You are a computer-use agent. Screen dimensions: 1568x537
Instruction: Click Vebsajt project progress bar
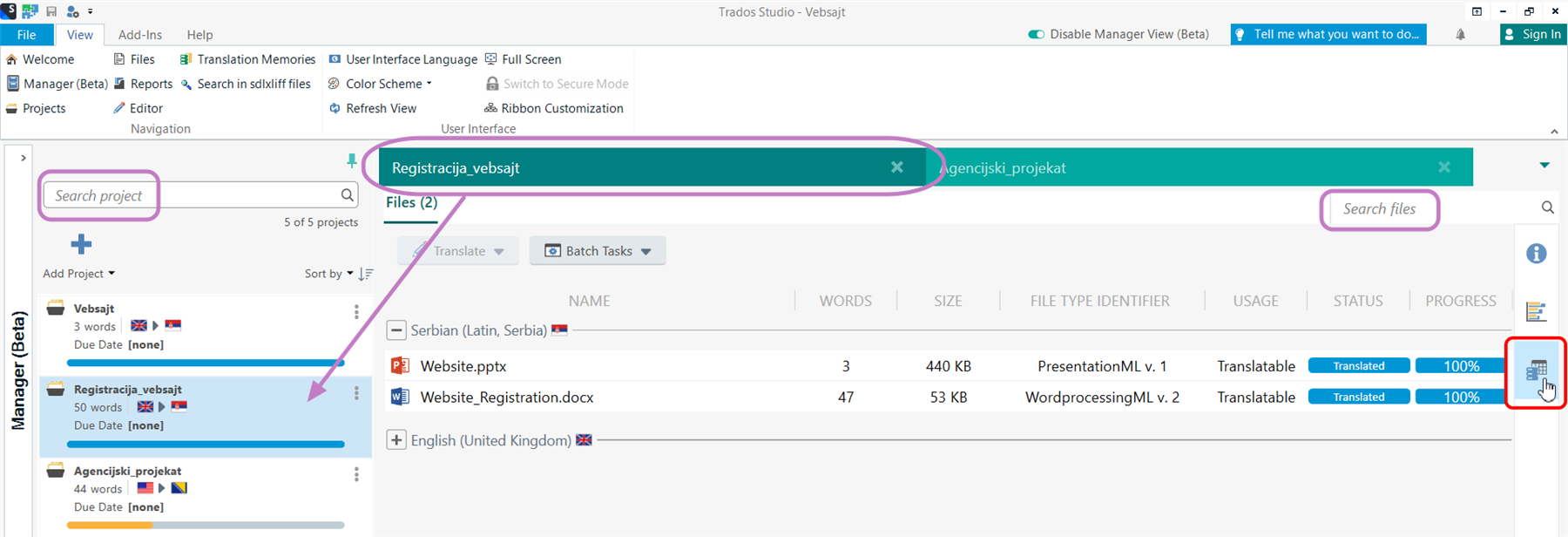coord(206,363)
